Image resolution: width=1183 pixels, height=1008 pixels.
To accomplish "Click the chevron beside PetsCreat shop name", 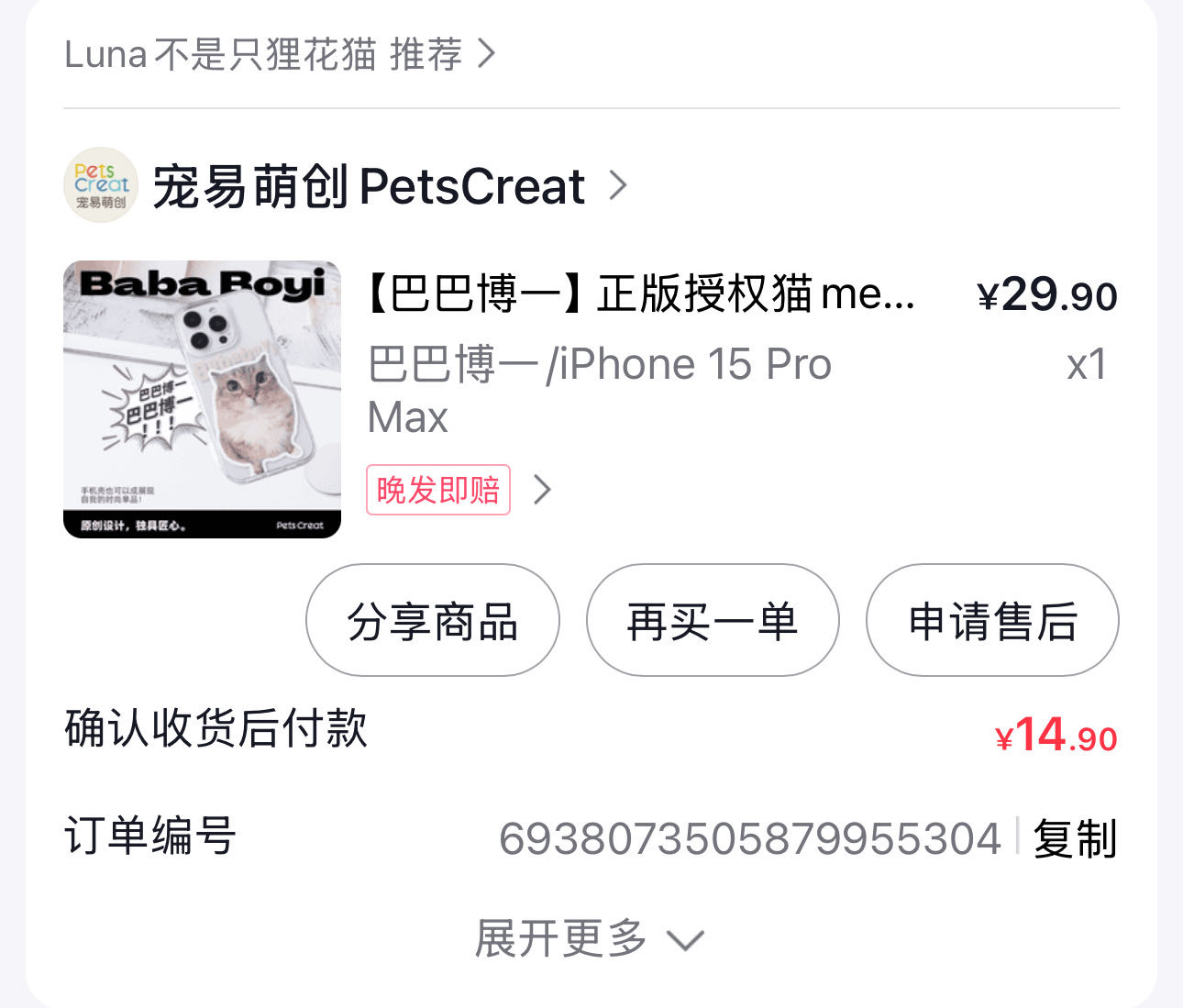I will [x=619, y=186].
